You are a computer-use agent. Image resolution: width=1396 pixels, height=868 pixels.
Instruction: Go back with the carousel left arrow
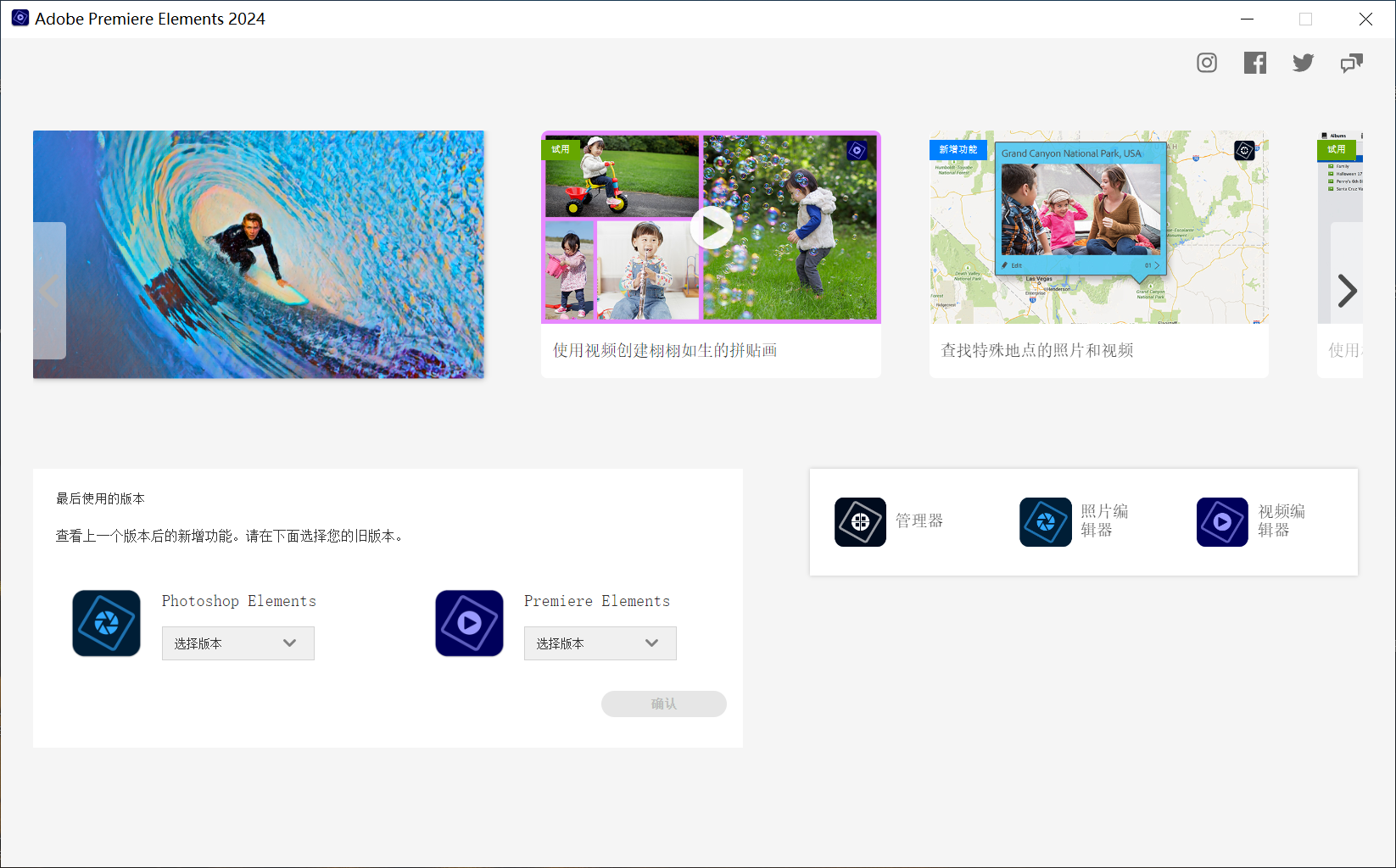[x=49, y=291]
